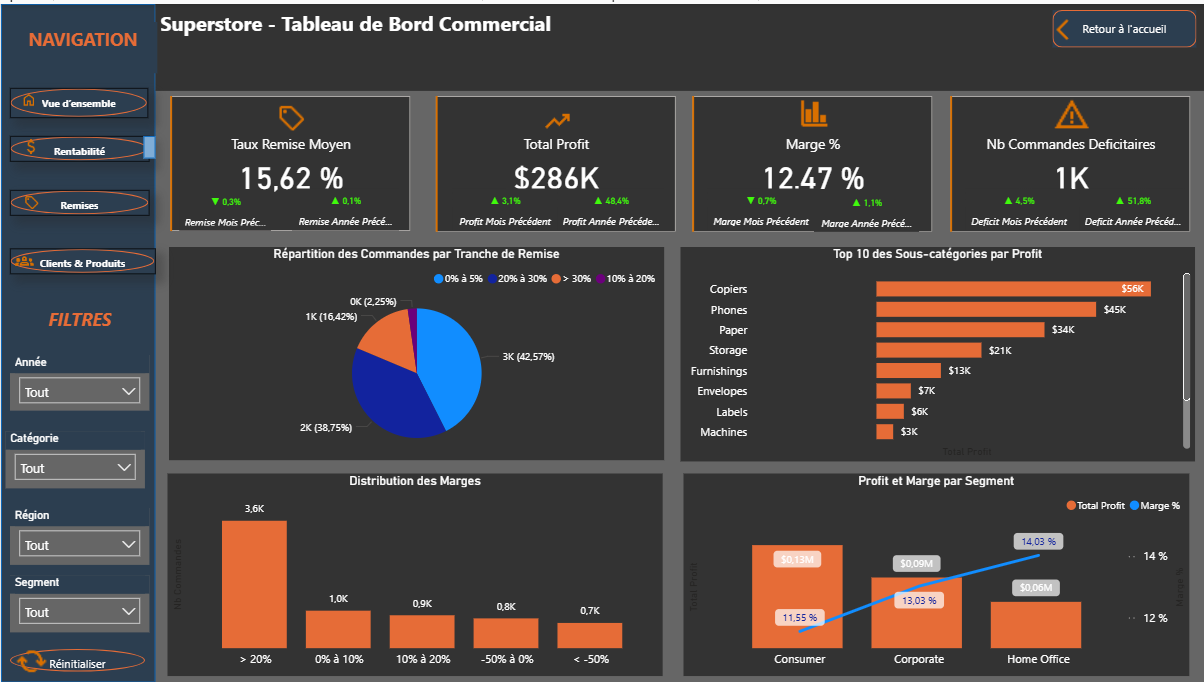Click the price tag icon on Taux Remise Moyen card
Viewport: 1204px width, 682px height.
291,118
